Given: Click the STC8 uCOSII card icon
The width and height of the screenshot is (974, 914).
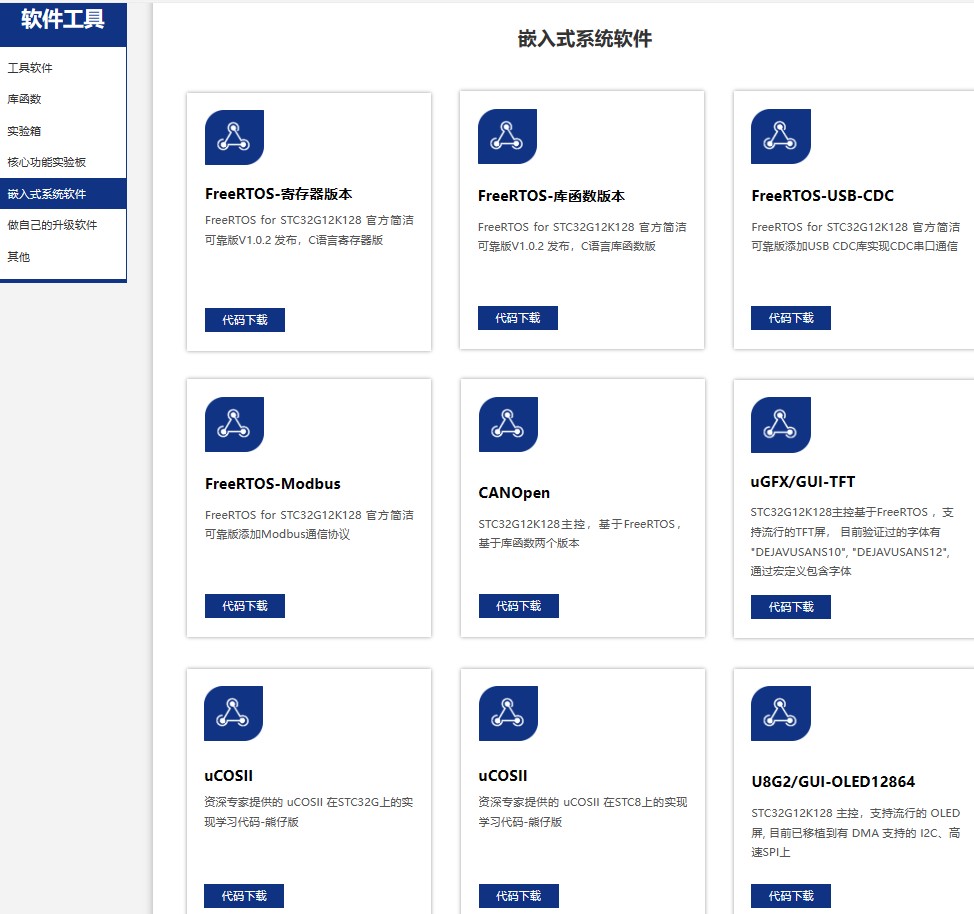Looking at the screenshot, I should click(508, 713).
